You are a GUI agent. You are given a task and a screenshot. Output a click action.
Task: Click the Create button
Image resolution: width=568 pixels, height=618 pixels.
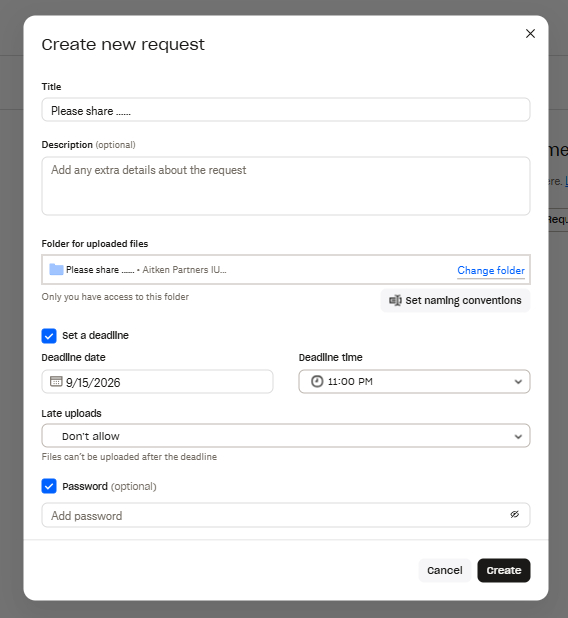pos(504,570)
